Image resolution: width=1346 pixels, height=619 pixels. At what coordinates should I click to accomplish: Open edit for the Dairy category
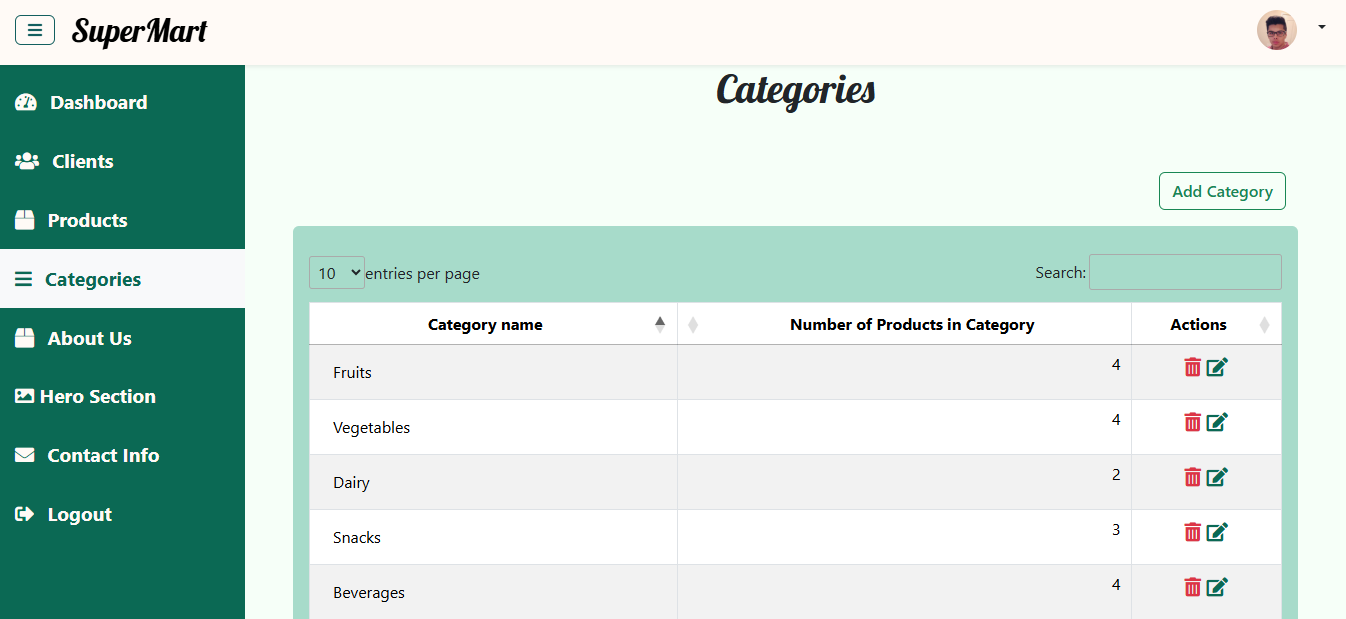1216,477
